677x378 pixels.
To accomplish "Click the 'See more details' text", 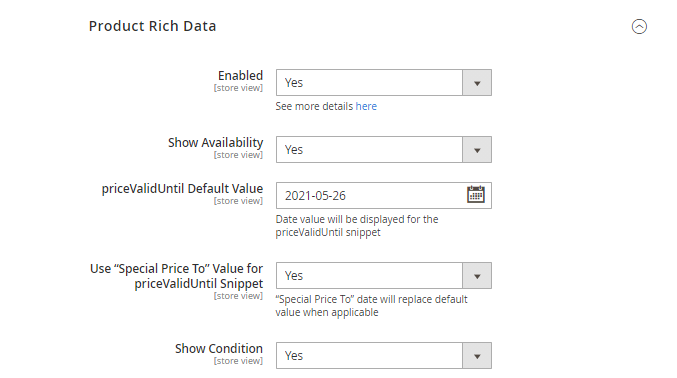I will click(x=314, y=106).
